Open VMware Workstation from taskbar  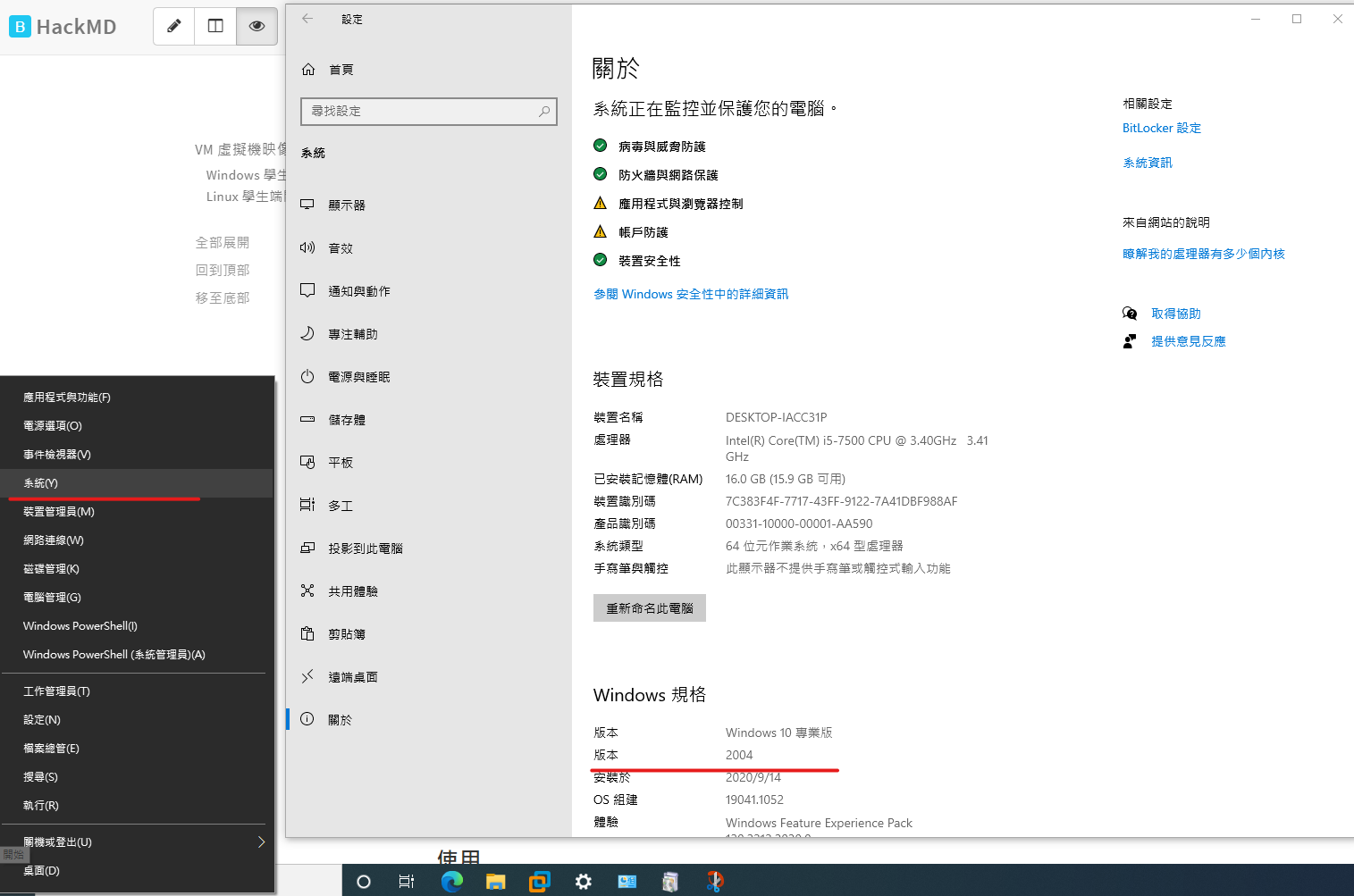click(540, 882)
